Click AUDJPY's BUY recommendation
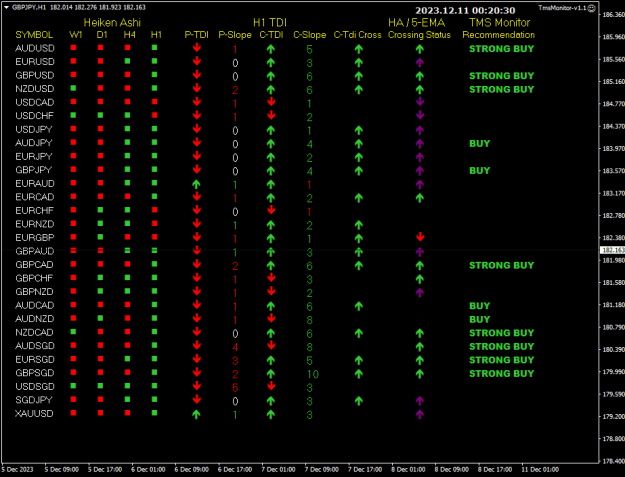Screen dimensions: 625x477 pyautogui.click(x=480, y=143)
